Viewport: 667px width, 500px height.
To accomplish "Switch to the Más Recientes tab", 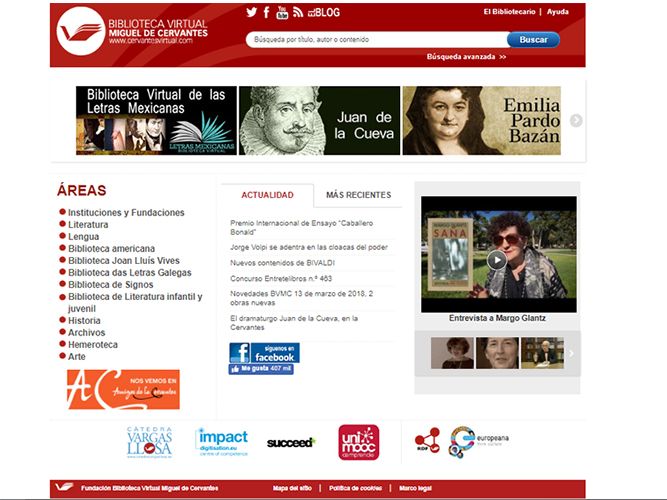I will pyautogui.click(x=358, y=195).
